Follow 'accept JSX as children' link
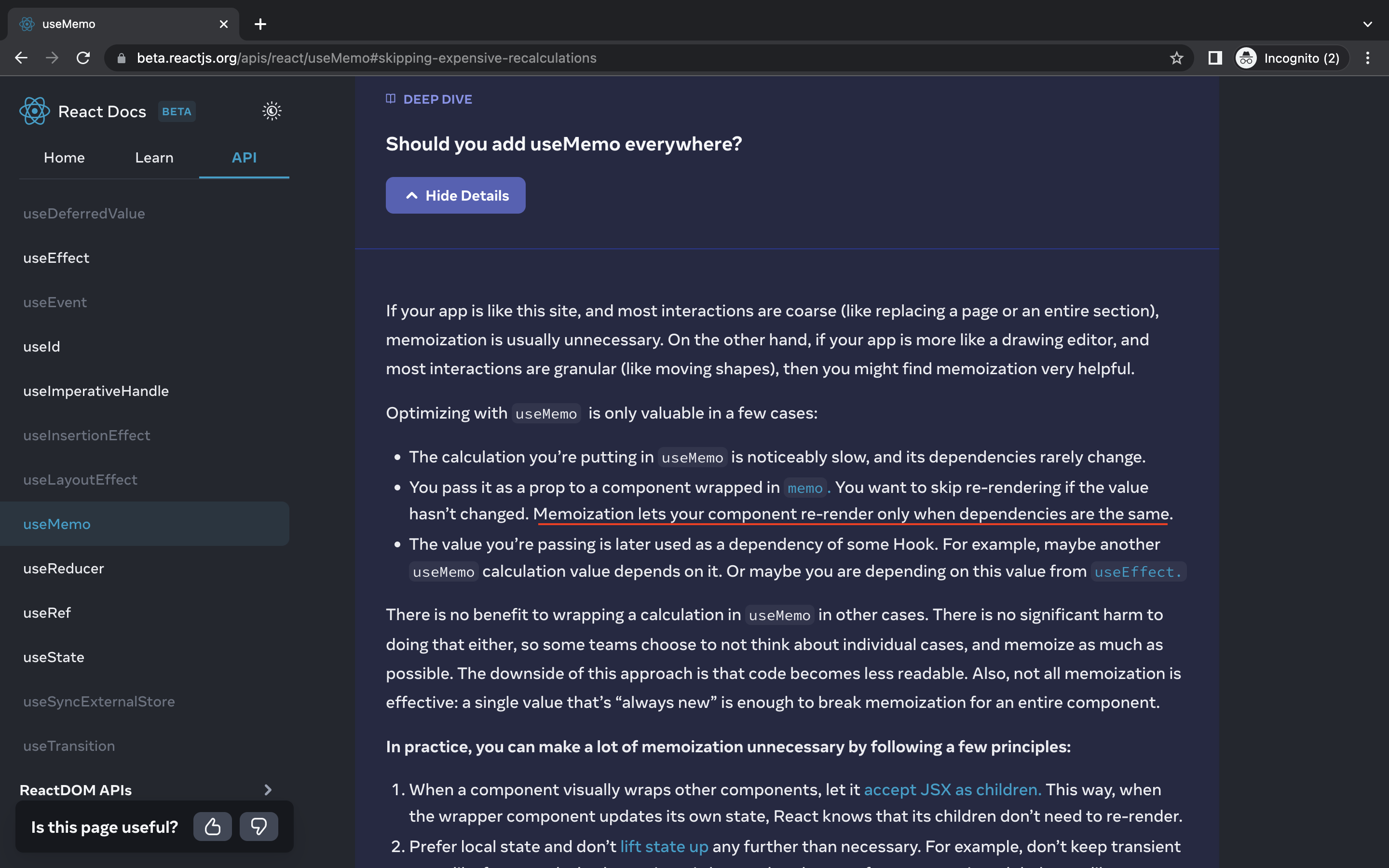The image size is (1389, 868). pyautogui.click(x=952, y=789)
